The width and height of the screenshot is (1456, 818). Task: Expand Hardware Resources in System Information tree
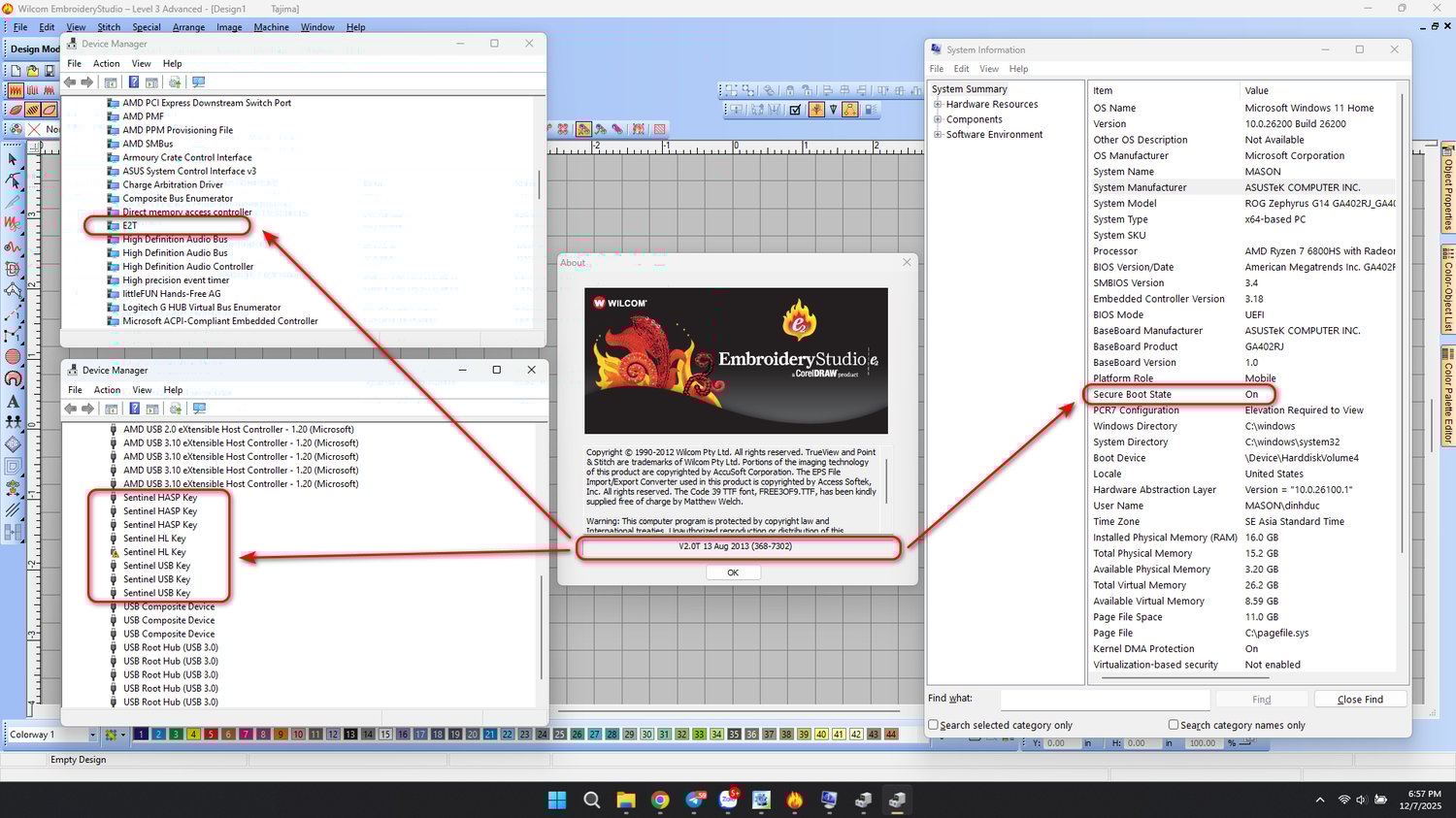[938, 105]
